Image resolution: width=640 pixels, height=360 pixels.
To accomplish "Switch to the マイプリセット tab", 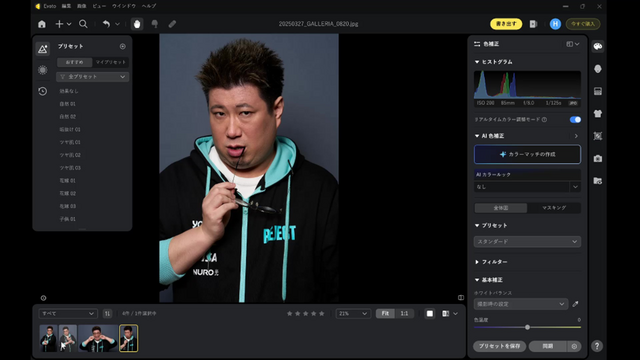I will click(x=111, y=62).
